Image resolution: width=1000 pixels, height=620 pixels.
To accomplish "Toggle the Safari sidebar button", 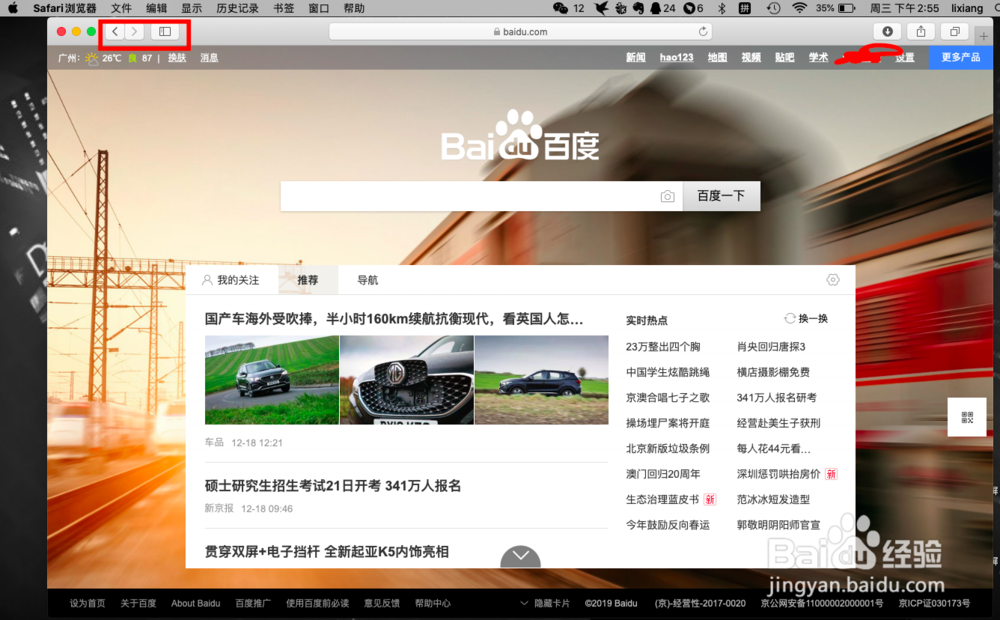I will tap(165, 31).
